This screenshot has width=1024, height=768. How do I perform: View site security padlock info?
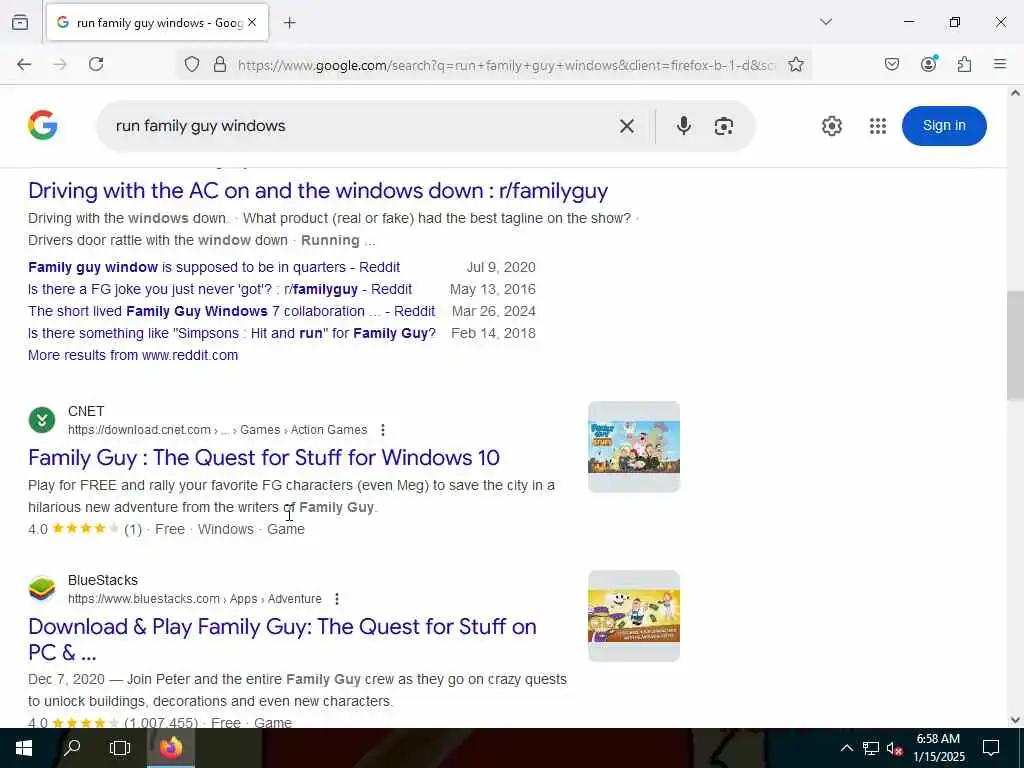220,65
